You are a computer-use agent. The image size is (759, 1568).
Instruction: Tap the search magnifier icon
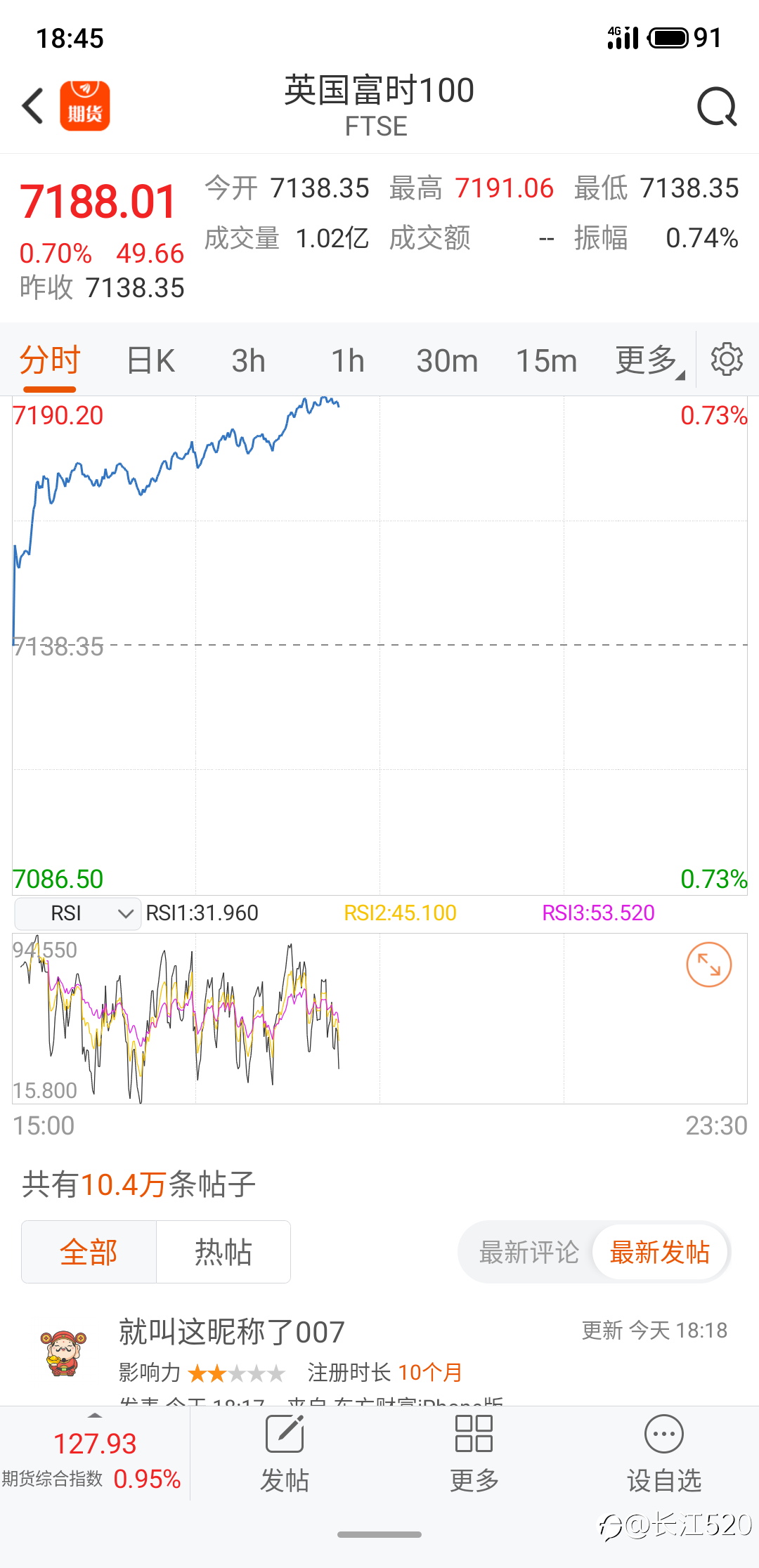point(716,107)
